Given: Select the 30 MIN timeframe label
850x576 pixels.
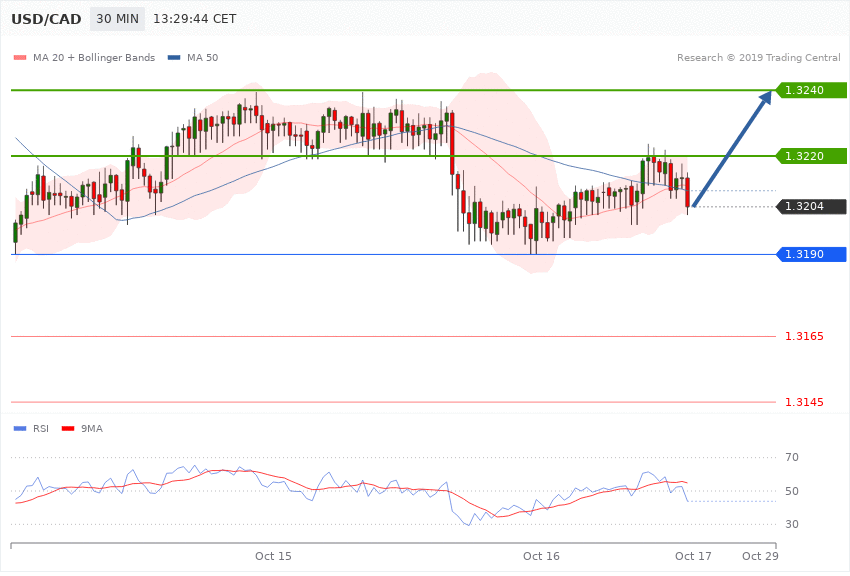Looking at the screenshot, I should 118,19.
